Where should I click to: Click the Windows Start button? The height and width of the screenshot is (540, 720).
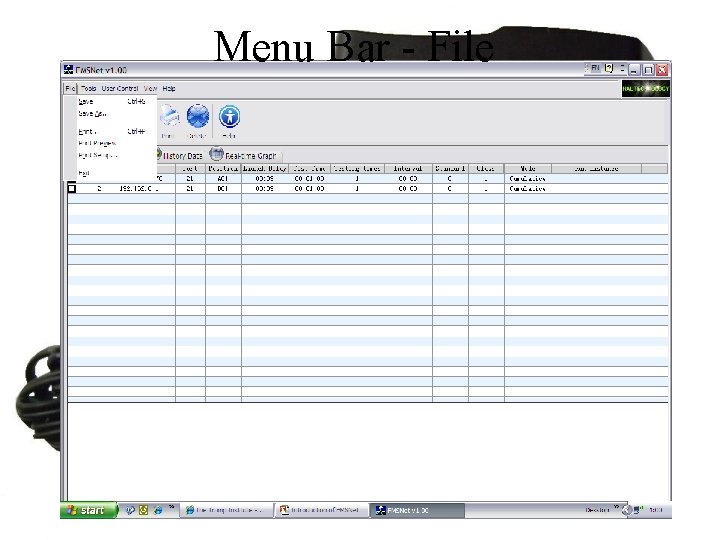point(88,510)
